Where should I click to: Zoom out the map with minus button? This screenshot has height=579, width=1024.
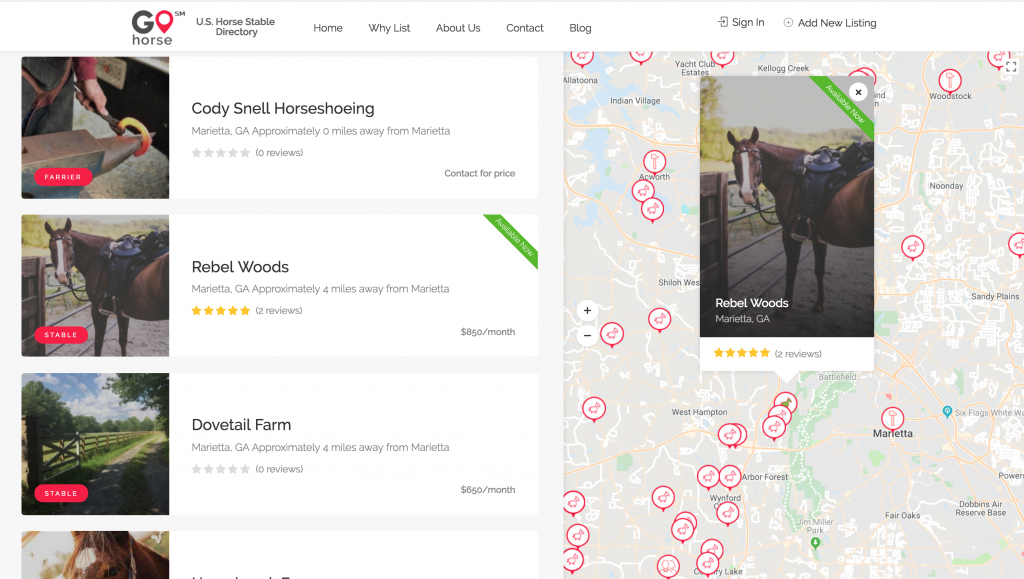[x=587, y=336]
